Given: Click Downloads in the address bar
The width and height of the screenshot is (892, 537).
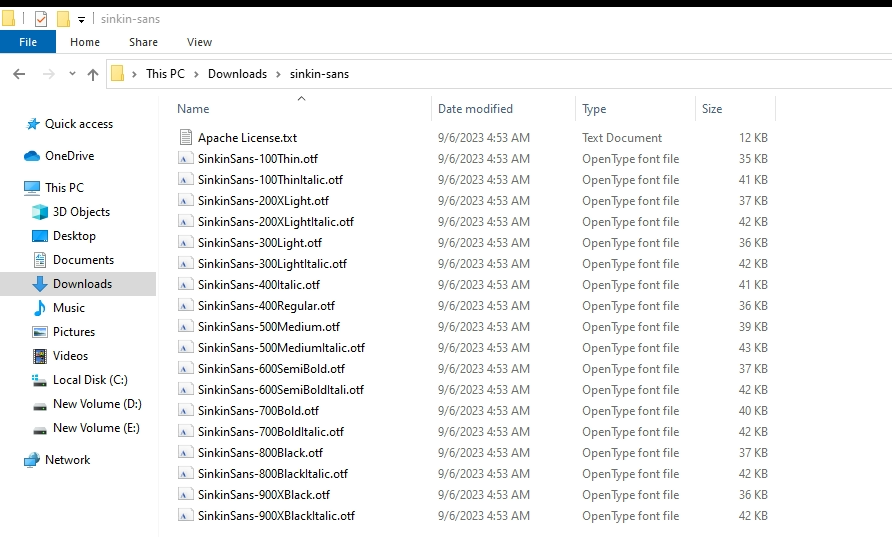Looking at the screenshot, I should 237,74.
